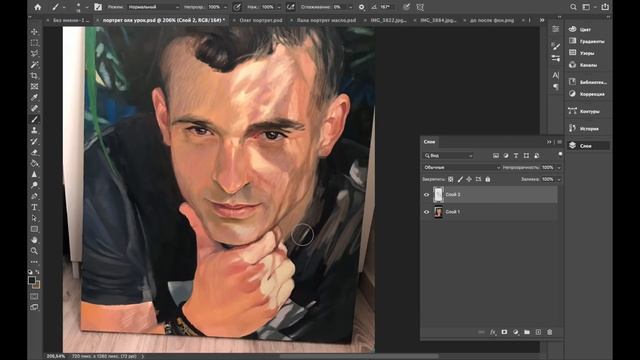Select the Rectangle shape tool
Viewport: 640px width, 360px height.
point(34,229)
